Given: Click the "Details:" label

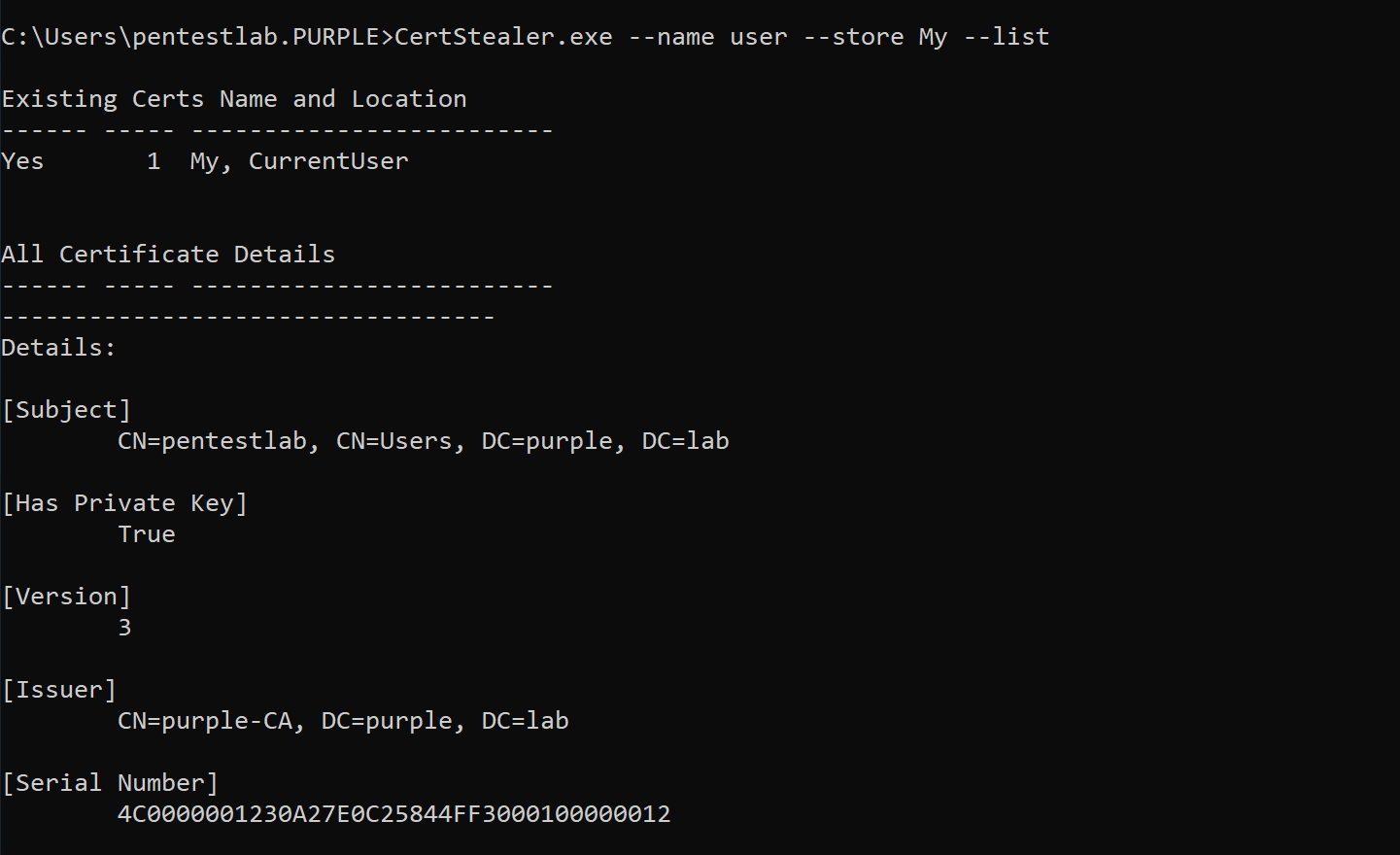Looking at the screenshot, I should 58,348.
